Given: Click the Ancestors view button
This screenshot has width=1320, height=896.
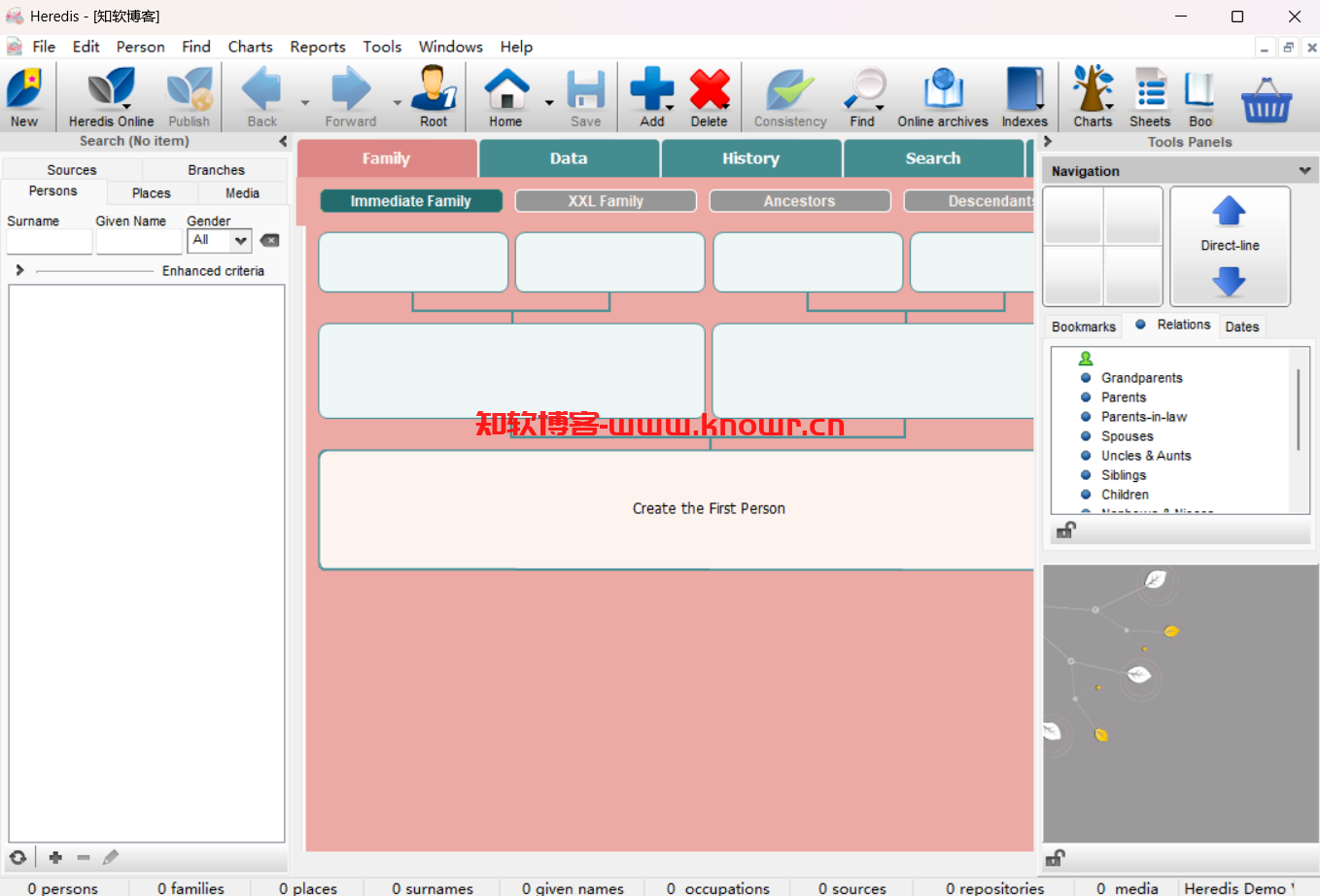Looking at the screenshot, I should [x=800, y=201].
